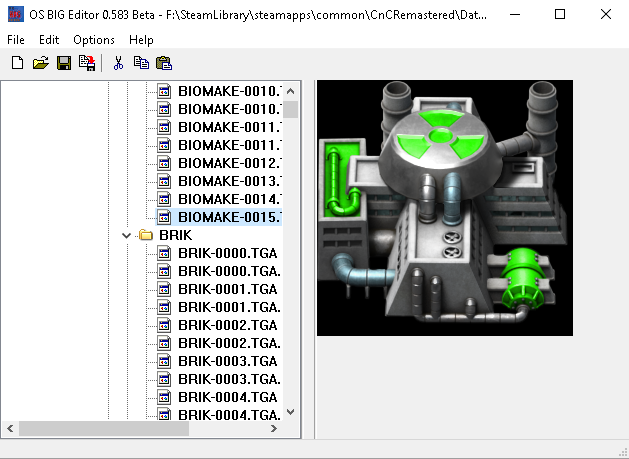Select the BRIK folder label
Image resolution: width=629 pixels, height=459 pixels.
tap(176, 235)
